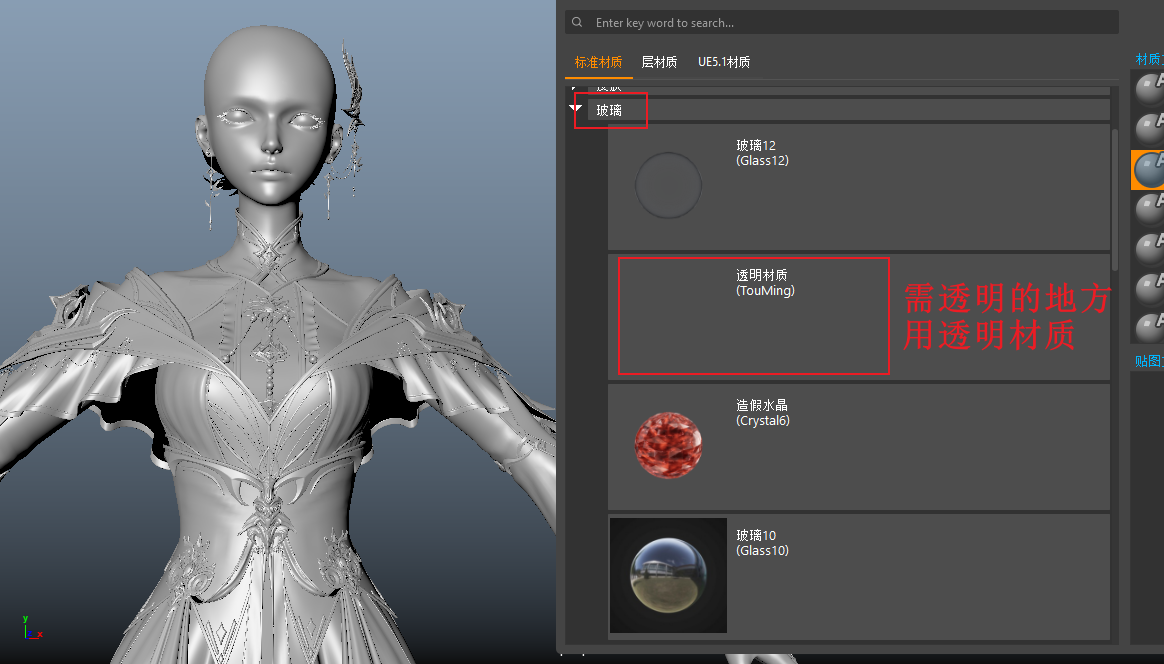The width and height of the screenshot is (1164, 664).
Task: Click the magnifier search icon
Action: [576, 22]
